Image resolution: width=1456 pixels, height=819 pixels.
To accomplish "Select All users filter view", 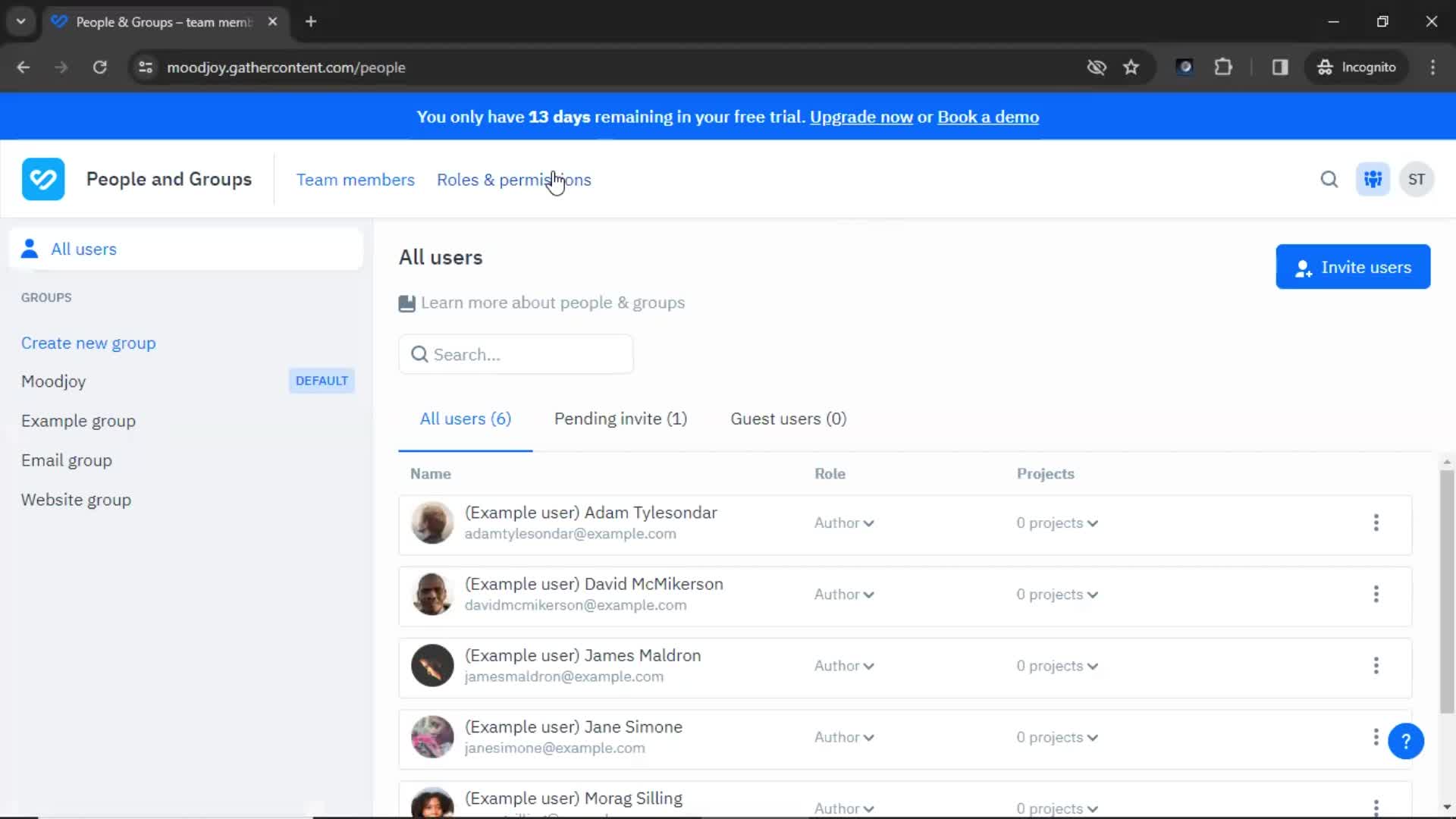I will (x=464, y=418).
